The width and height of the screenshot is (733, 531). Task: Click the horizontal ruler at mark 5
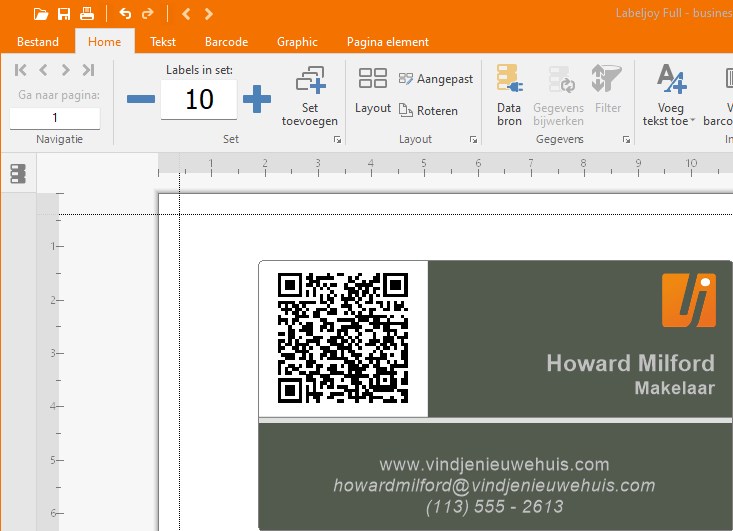click(x=424, y=165)
